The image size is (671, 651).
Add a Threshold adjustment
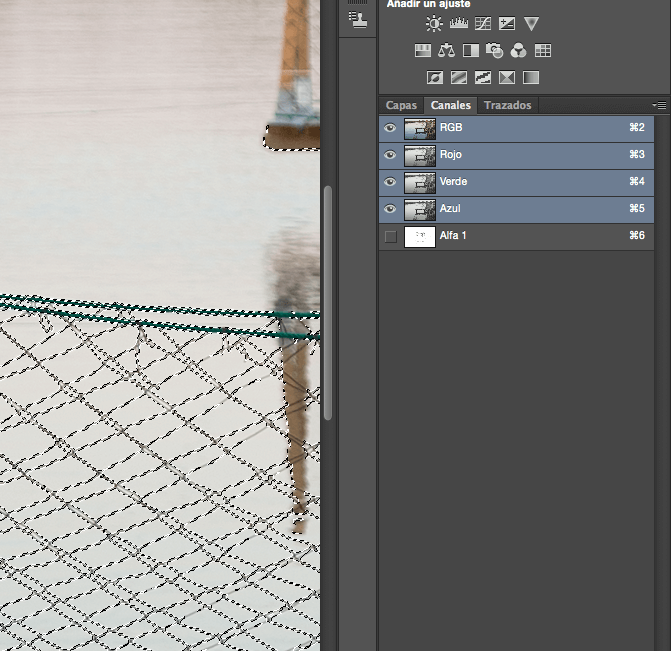point(483,77)
